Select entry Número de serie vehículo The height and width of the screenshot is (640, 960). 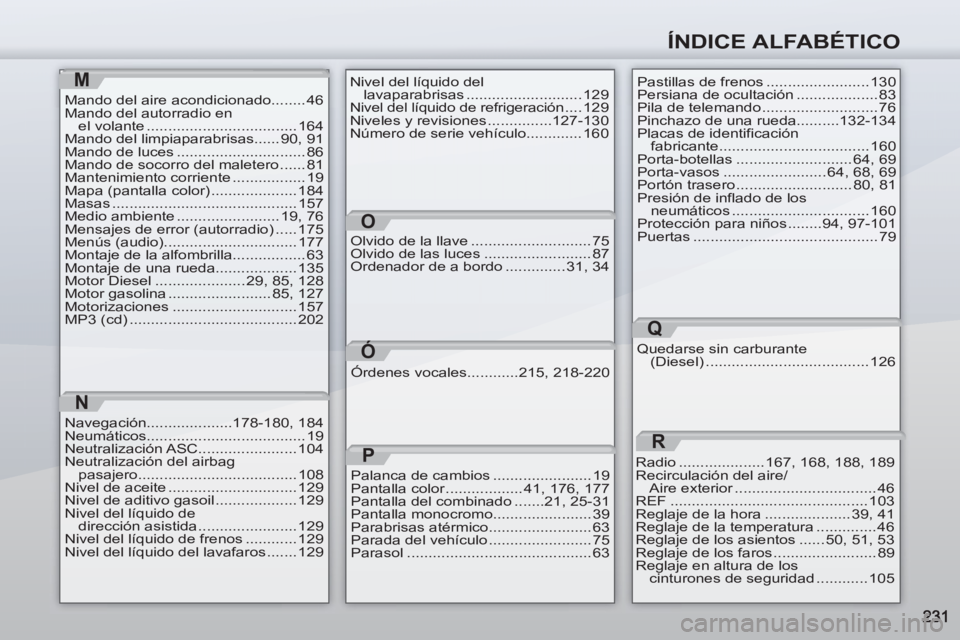click(x=479, y=134)
